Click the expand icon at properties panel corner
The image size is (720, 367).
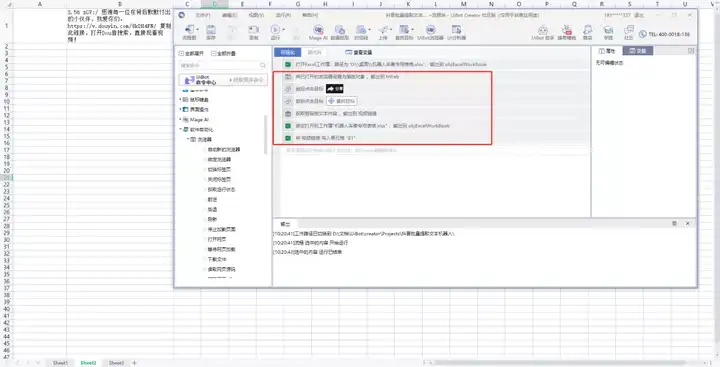[x=691, y=51]
